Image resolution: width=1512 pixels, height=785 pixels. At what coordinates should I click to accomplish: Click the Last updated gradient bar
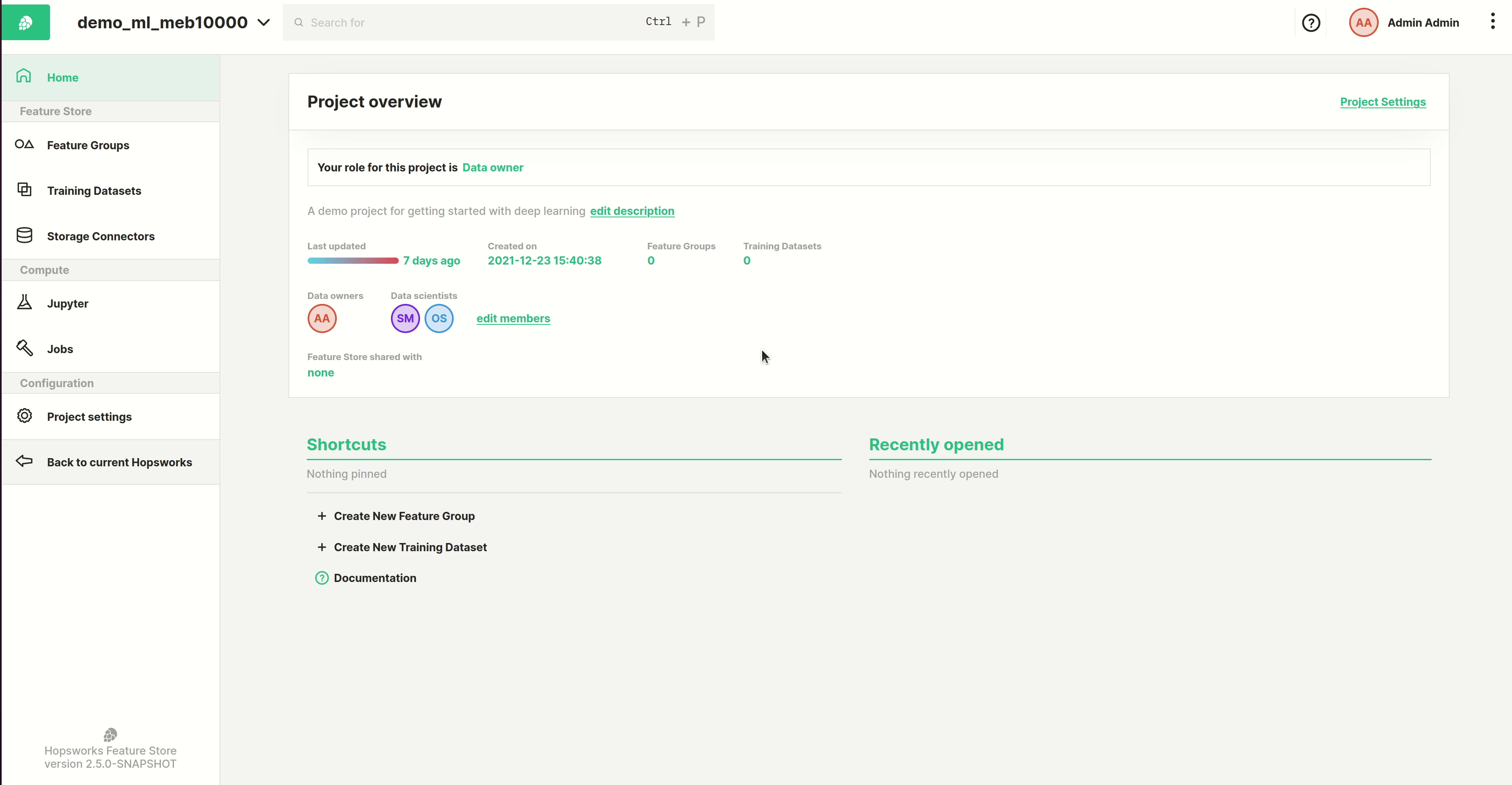pos(353,260)
